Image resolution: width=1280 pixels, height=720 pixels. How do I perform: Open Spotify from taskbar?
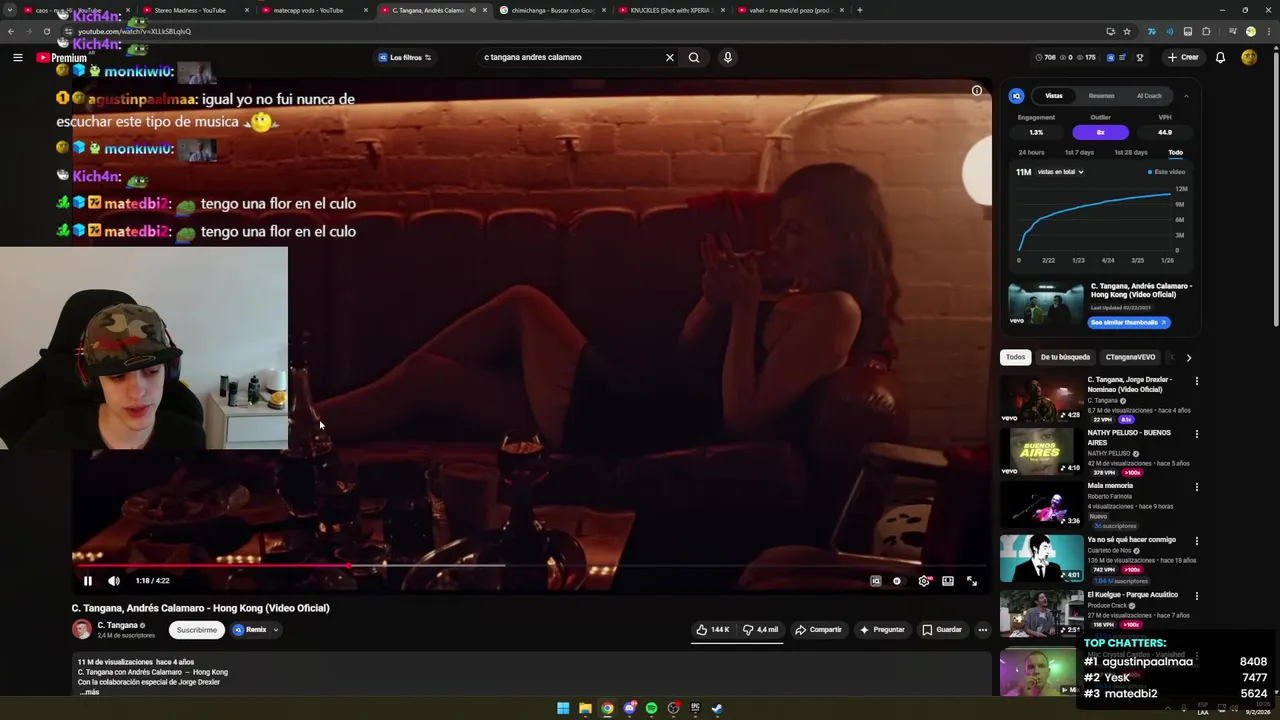[x=651, y=709]
